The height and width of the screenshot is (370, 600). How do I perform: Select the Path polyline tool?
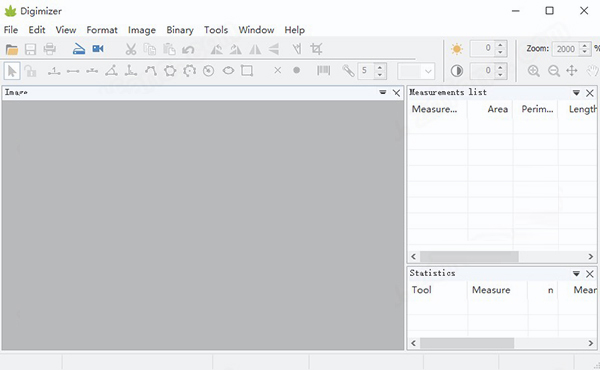pos(151,70)
